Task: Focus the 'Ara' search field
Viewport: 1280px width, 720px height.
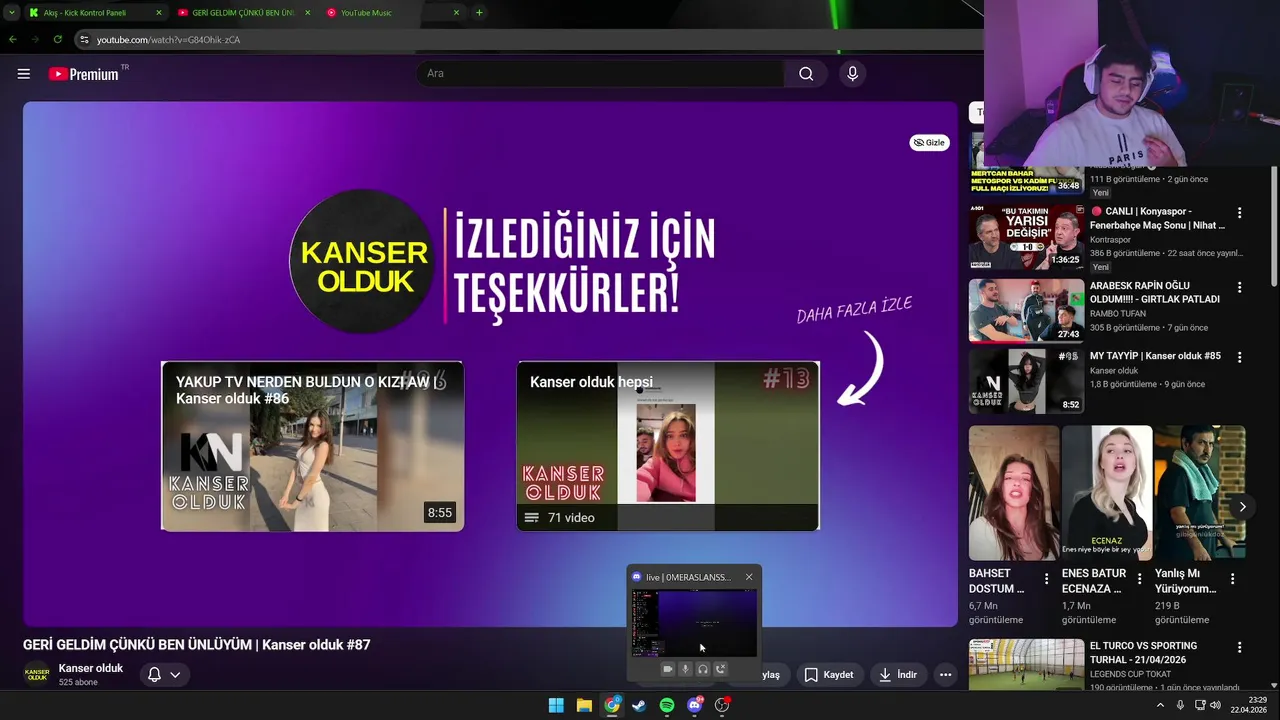Action: [x=601, y=74]
